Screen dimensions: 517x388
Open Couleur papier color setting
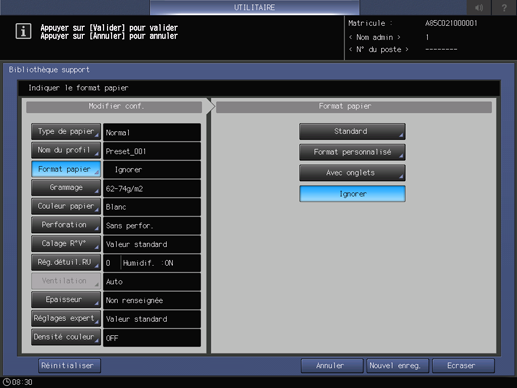(x=66, y=206)
